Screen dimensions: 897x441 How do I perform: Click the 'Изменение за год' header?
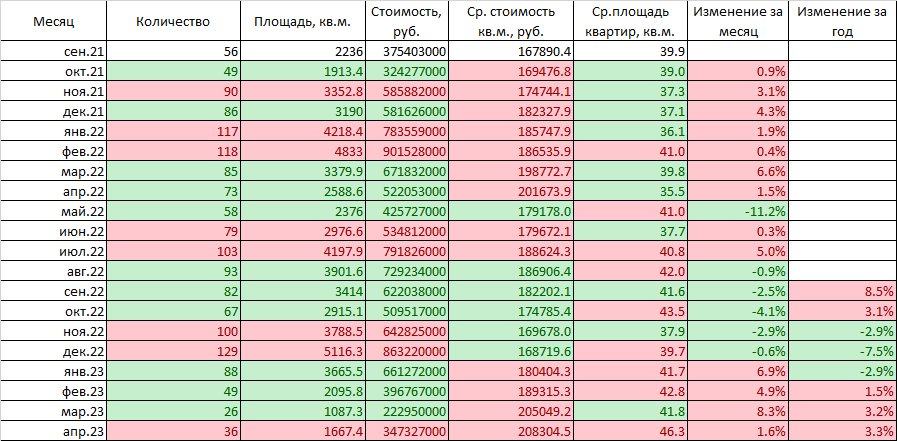842,22
